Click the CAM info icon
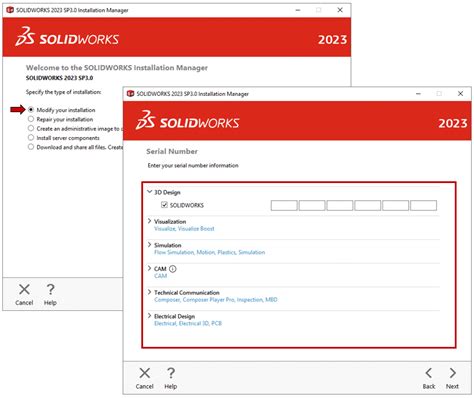474x398 pixels. (x=173, y=269)
